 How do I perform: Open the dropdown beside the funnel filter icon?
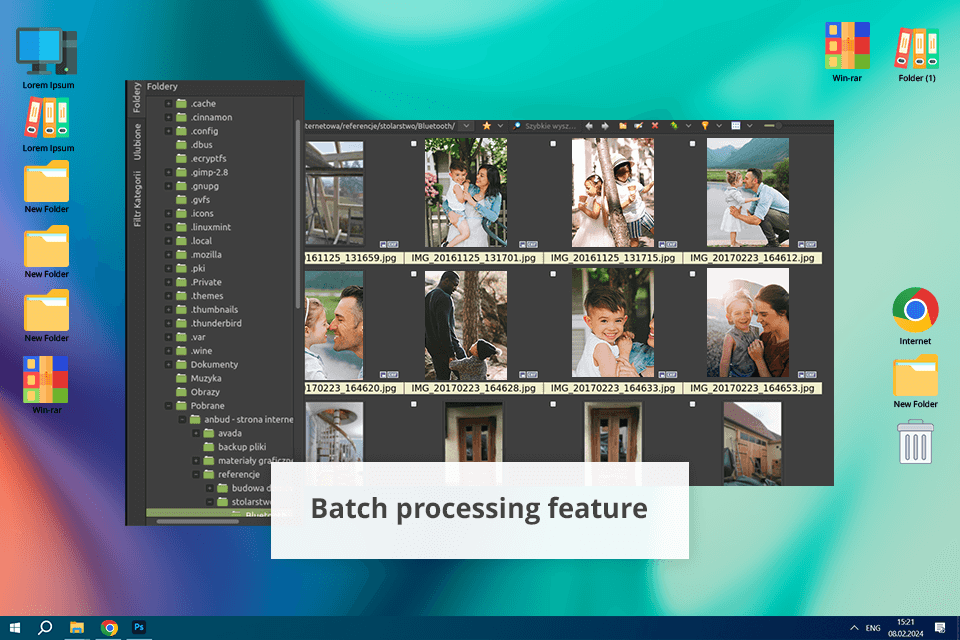719,126
